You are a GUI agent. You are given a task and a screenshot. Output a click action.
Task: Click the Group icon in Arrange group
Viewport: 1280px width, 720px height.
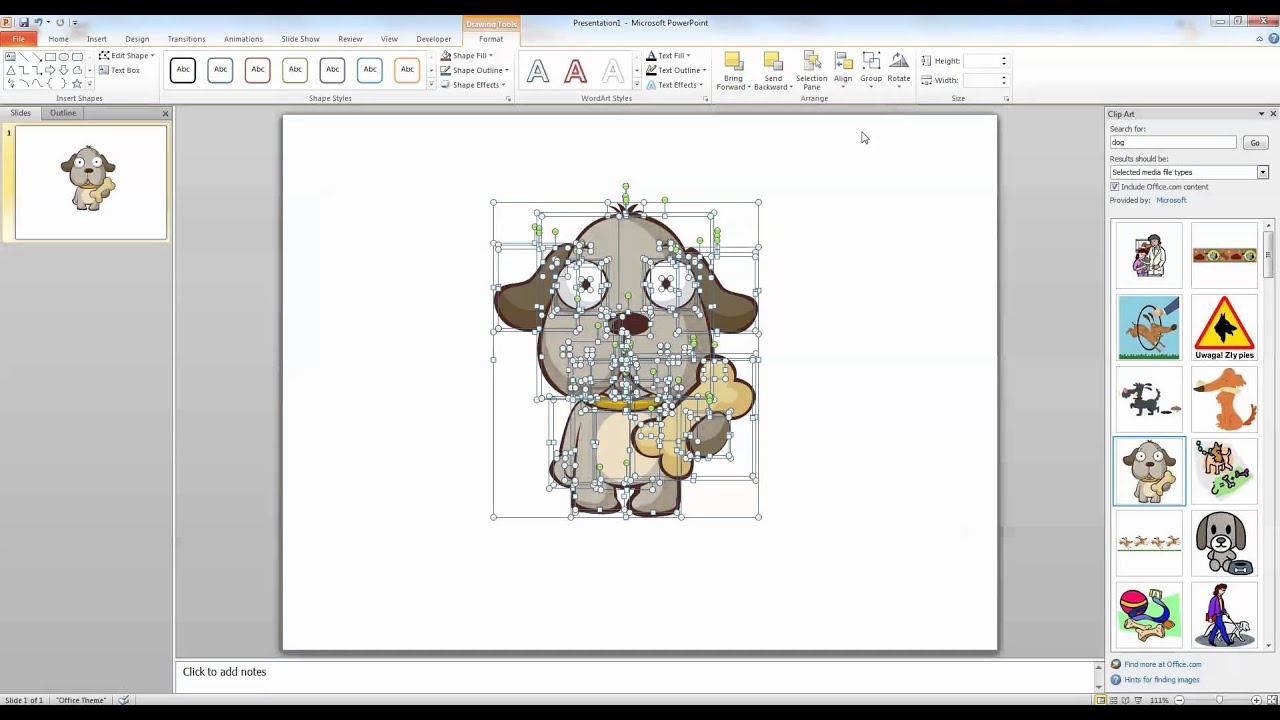tap(871, 62)
